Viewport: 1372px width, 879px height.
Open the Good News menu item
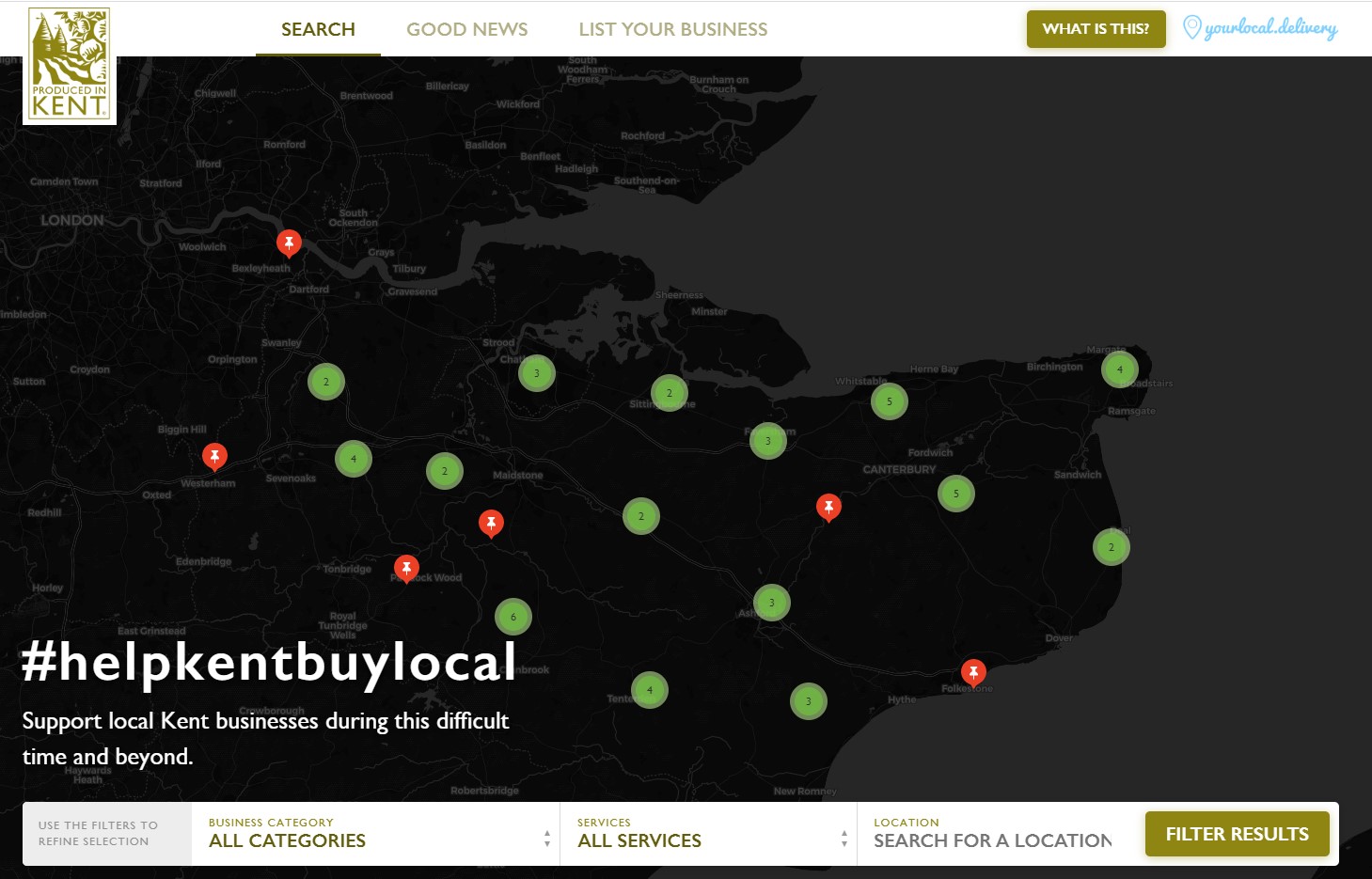click(466, 29)
